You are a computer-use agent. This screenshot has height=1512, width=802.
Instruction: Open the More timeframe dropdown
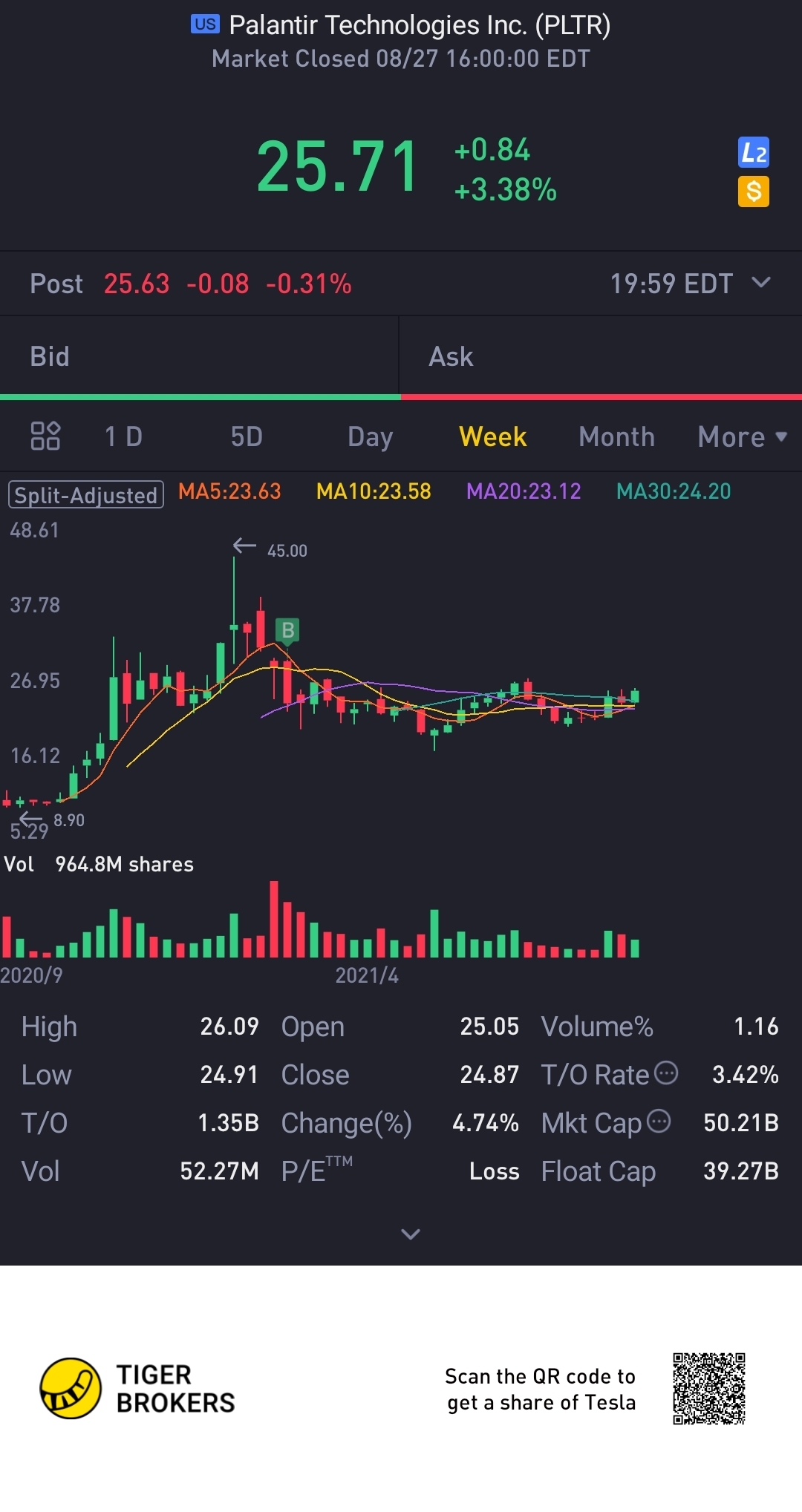pos(743,437)
